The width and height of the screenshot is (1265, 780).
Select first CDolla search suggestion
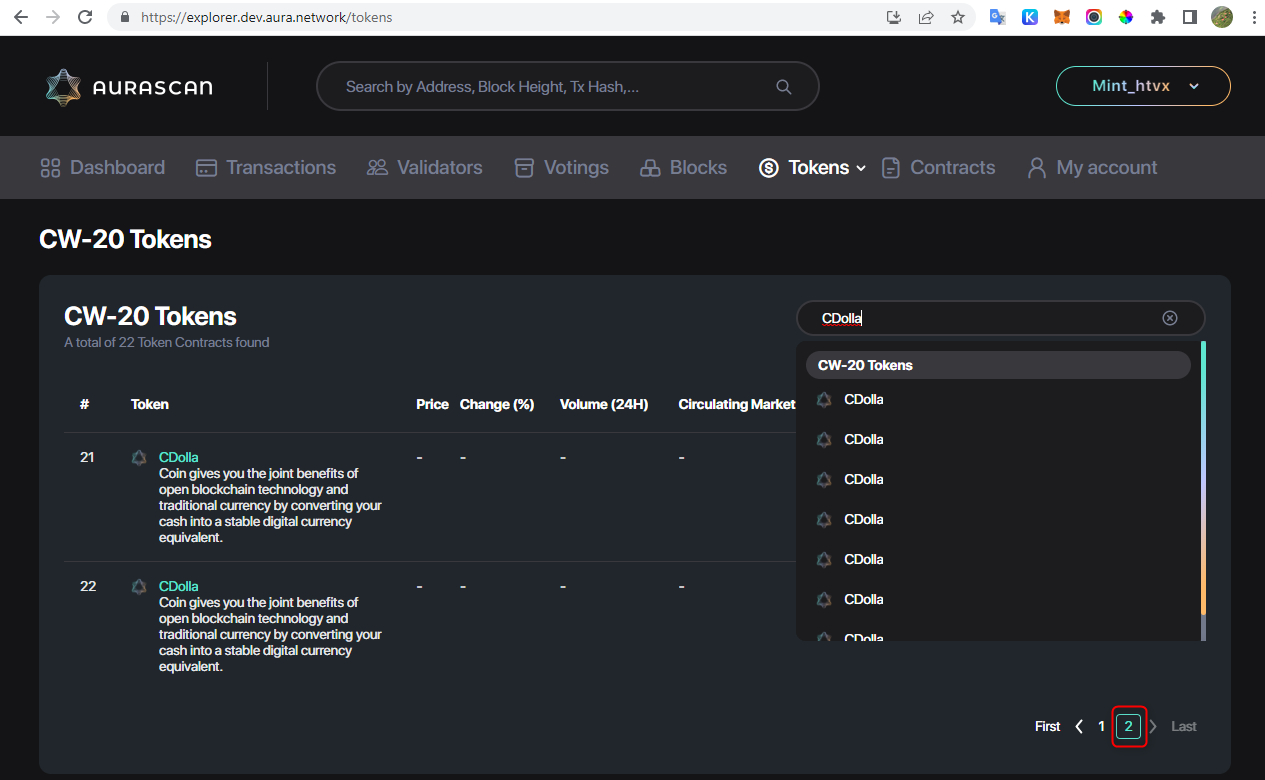tap(998, 399)
